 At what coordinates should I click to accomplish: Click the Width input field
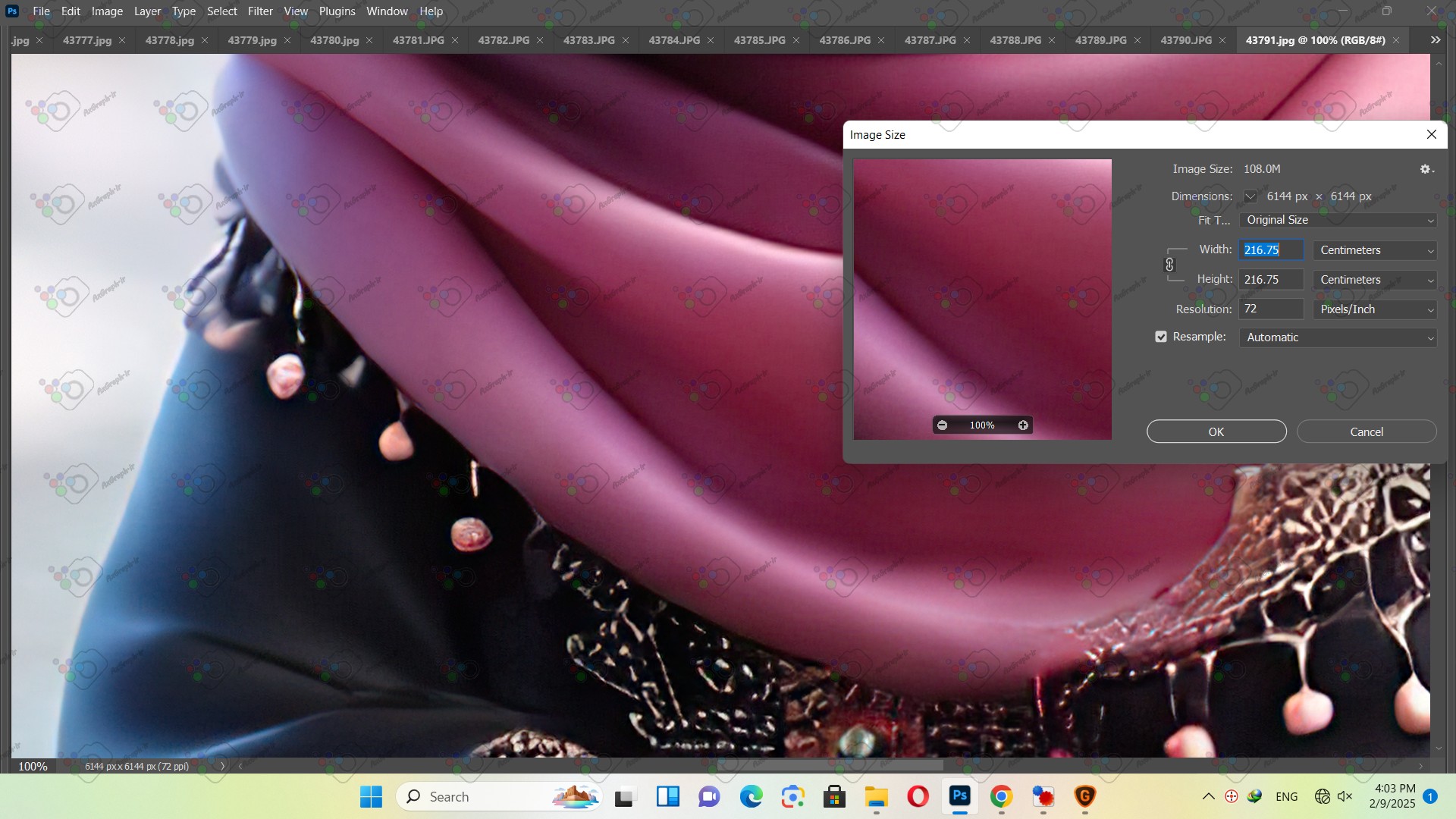point(1272,250)
